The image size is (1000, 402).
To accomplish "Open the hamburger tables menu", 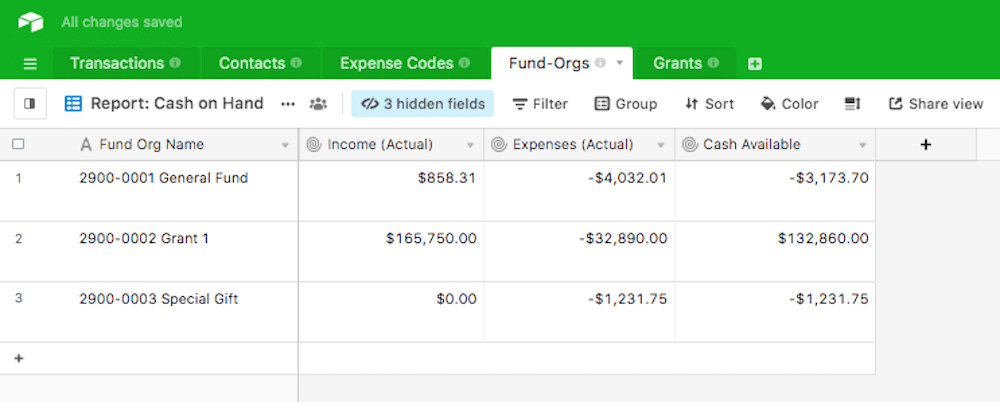I will point(30,64).
